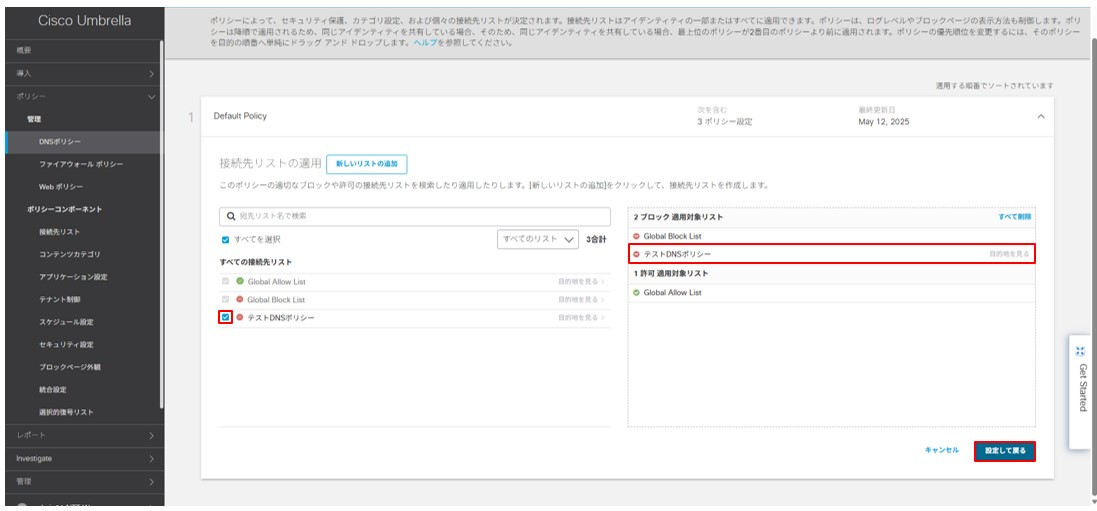This screenshot has width=1097, height=511.
Task: Click 目的地を見る for the left テストDNSポリシー row
Action: [x=578, y=318]
